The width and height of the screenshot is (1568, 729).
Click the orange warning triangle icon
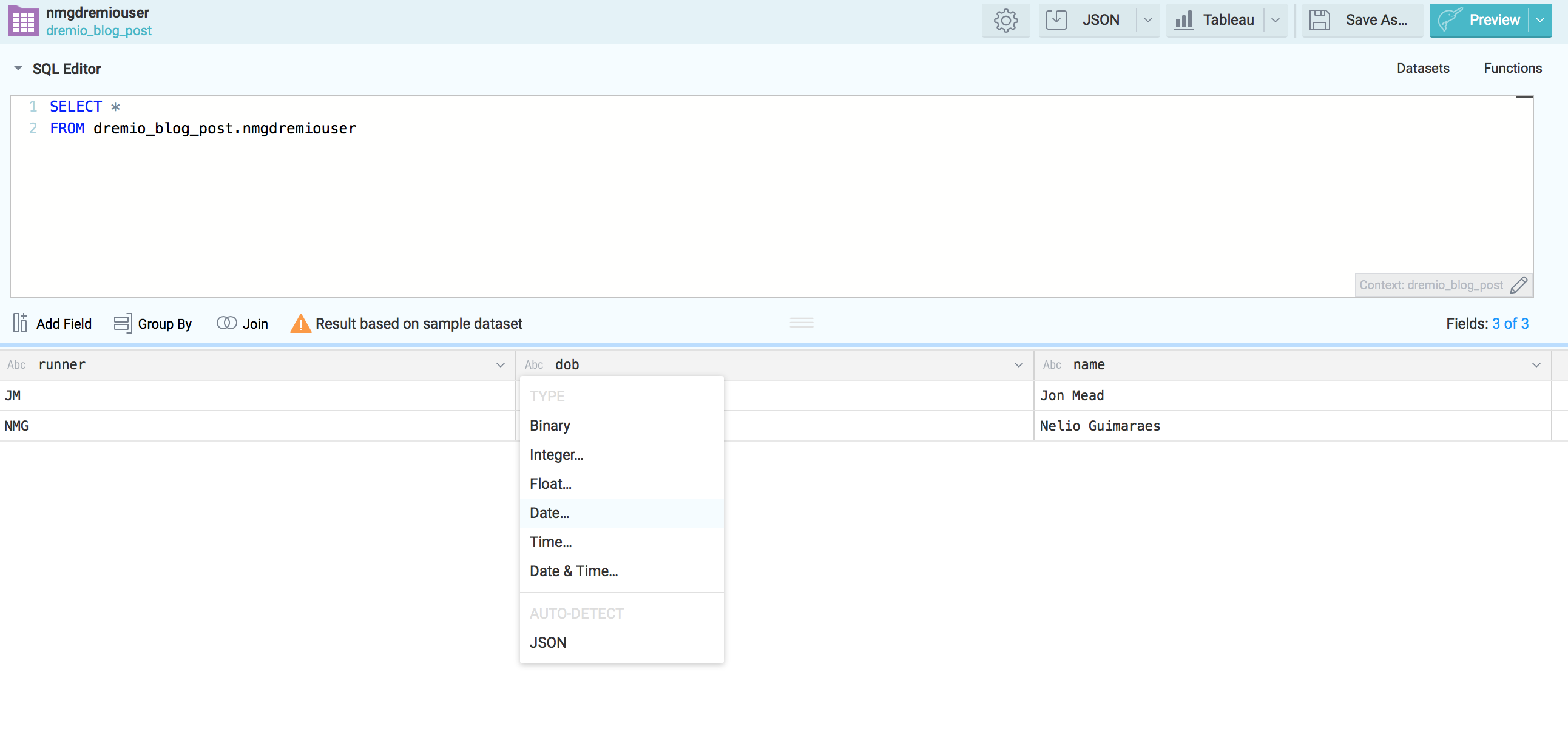click(x=301, y=323)
